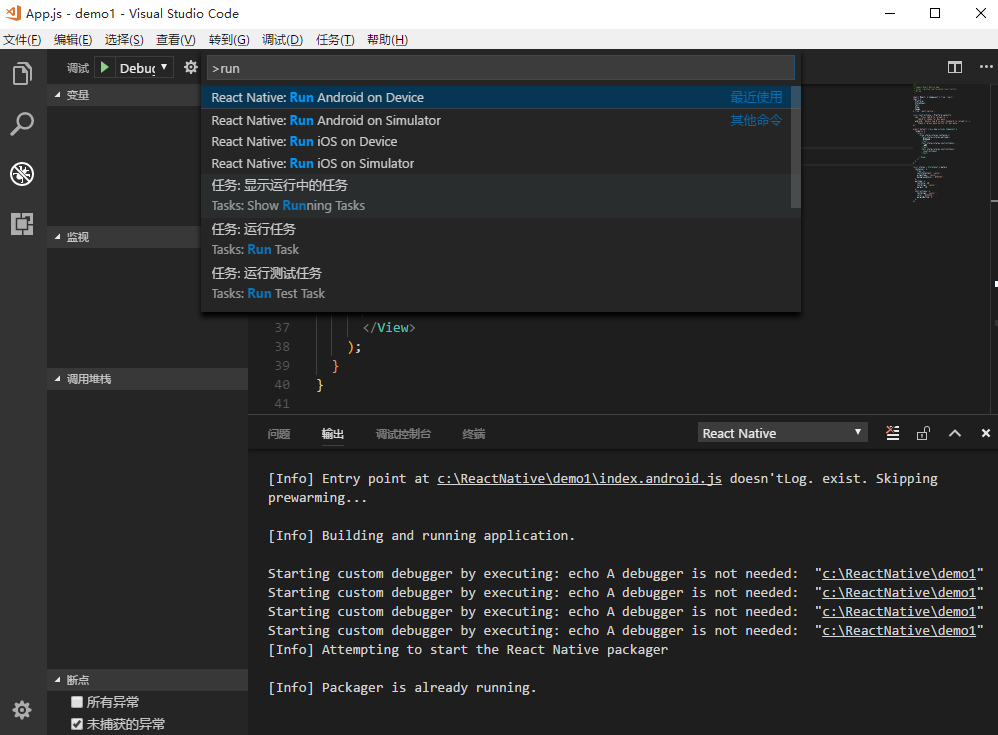Open the 调试(D) menu

283,39
